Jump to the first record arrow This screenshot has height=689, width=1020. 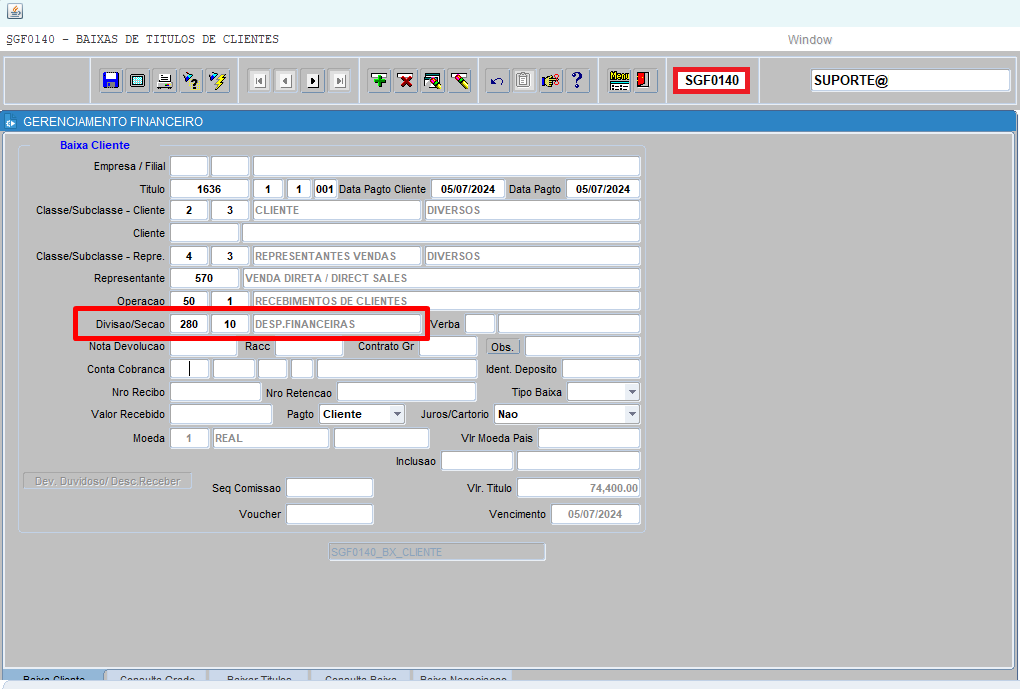(x=259, y=81)
